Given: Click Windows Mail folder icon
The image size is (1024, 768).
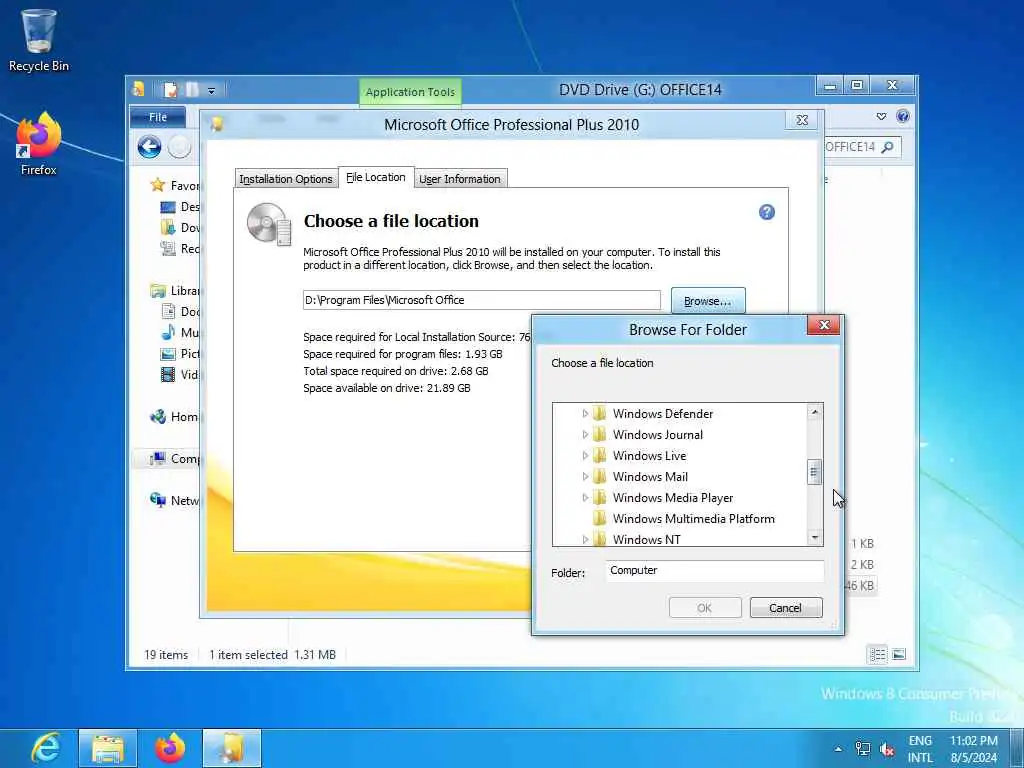Looking at the screenshot, I should pyautogui.click(x=599, y=476).
